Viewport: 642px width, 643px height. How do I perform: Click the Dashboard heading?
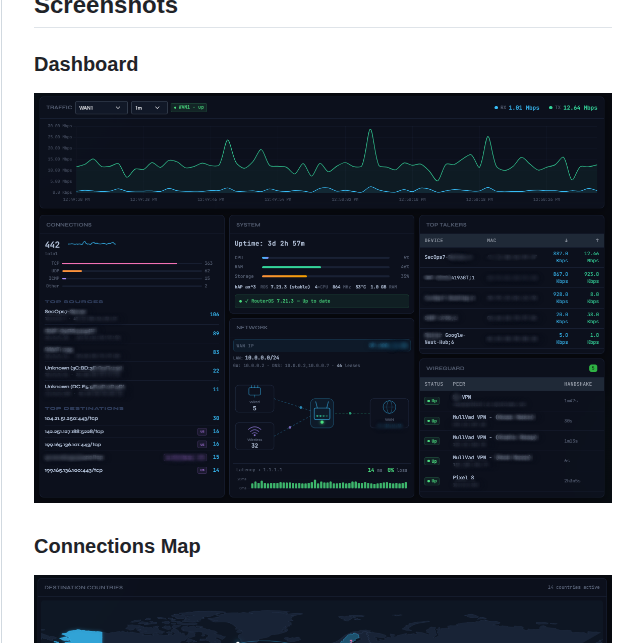[86, 64]
